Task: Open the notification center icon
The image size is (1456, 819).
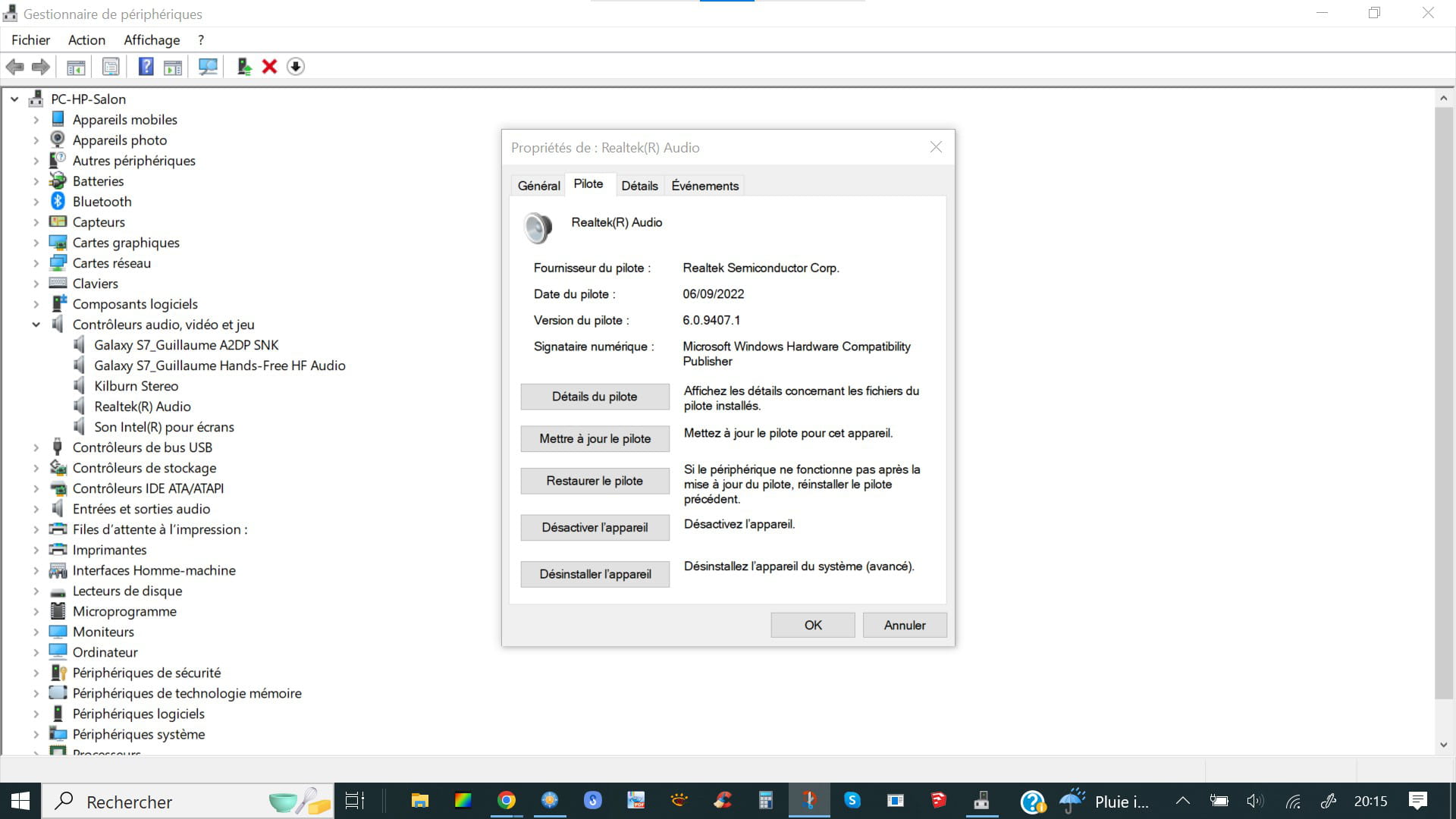Action: tap(1417, 801)
